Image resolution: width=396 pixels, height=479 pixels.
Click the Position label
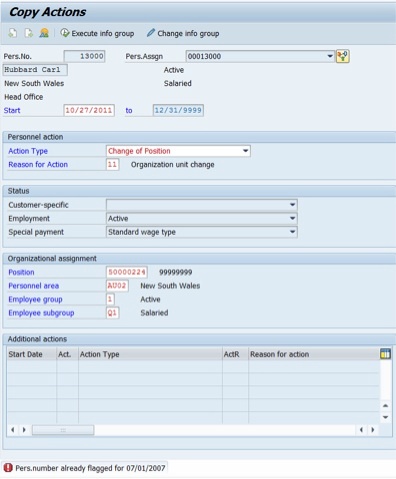tap(21, 272)
